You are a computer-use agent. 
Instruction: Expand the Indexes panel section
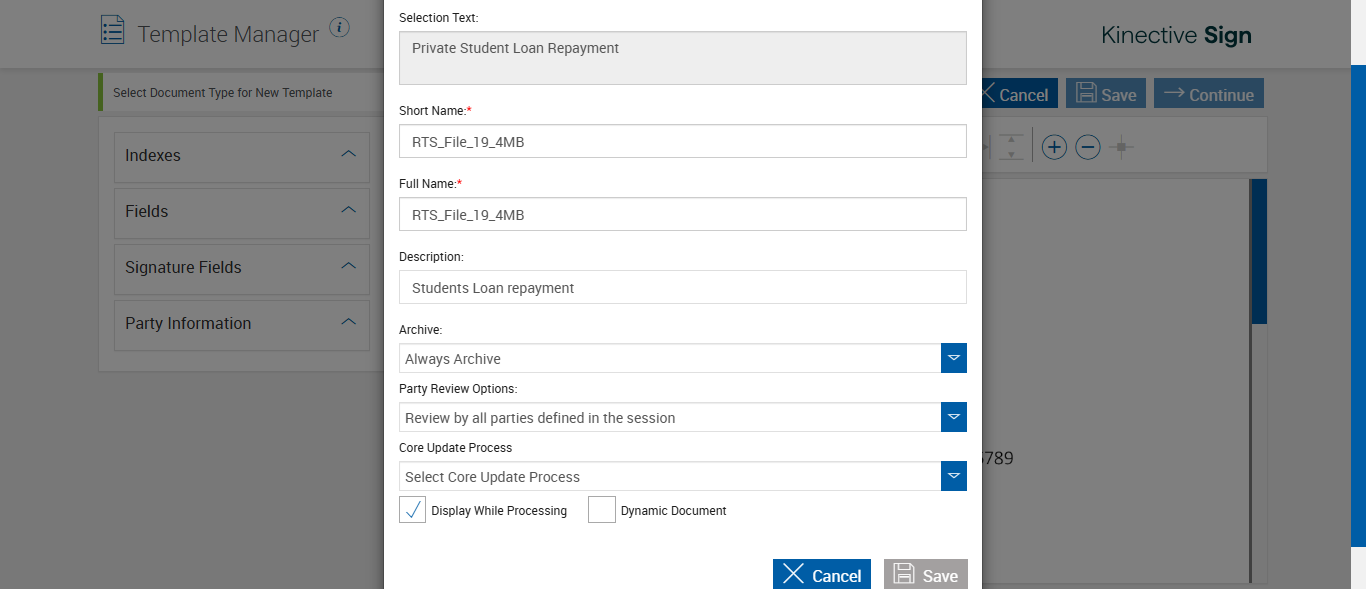click(x=241, y=155)
